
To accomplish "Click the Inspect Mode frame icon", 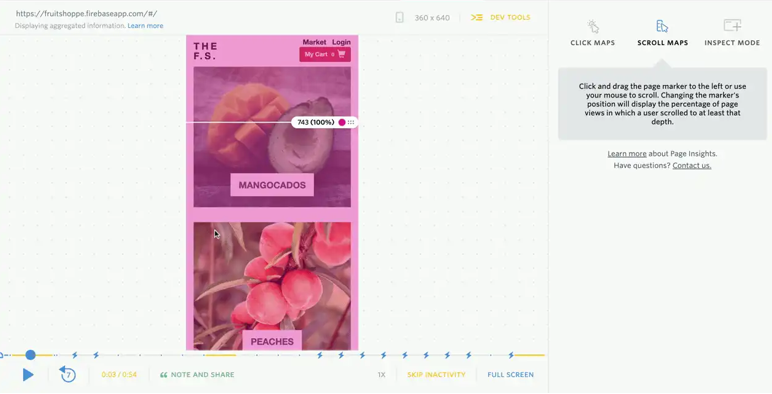I will 732,25.
